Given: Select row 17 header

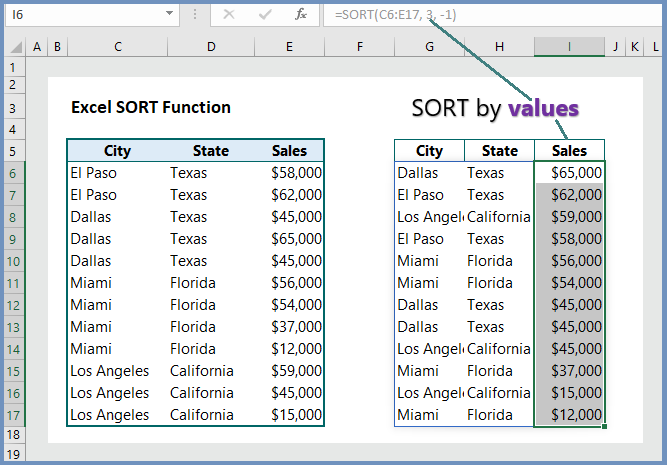Looking at the screenshot, I should 13,415.
